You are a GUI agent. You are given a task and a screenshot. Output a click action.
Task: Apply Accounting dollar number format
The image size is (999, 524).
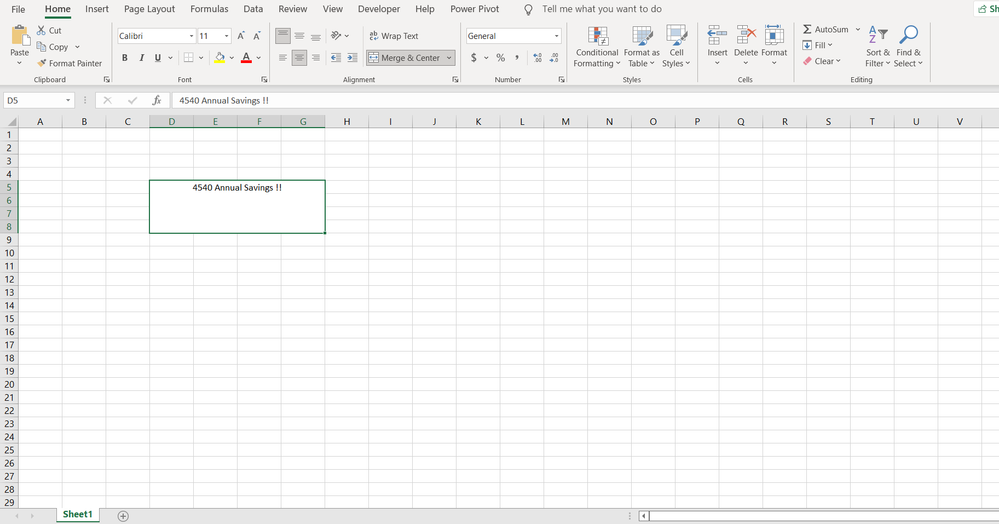[473, 58]
